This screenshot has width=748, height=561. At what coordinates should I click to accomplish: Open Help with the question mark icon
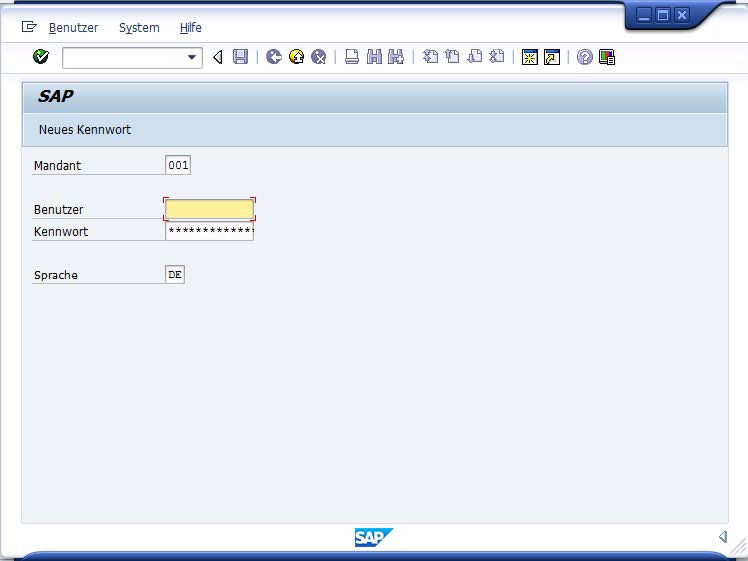pyautogui.click(x=585, y=57)
